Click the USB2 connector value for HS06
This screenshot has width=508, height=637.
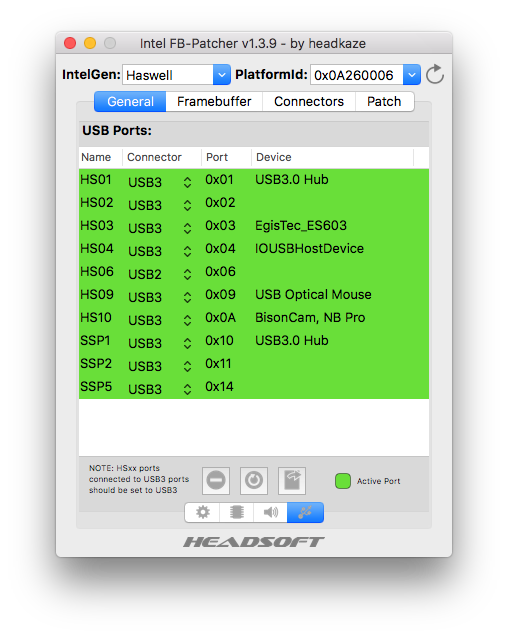coord(145,274)
